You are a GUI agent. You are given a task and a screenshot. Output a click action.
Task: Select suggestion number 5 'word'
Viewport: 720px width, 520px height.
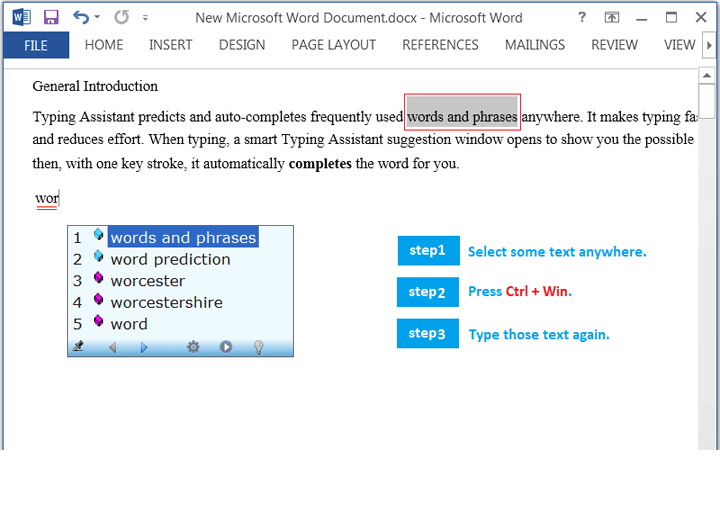(129, 324)
